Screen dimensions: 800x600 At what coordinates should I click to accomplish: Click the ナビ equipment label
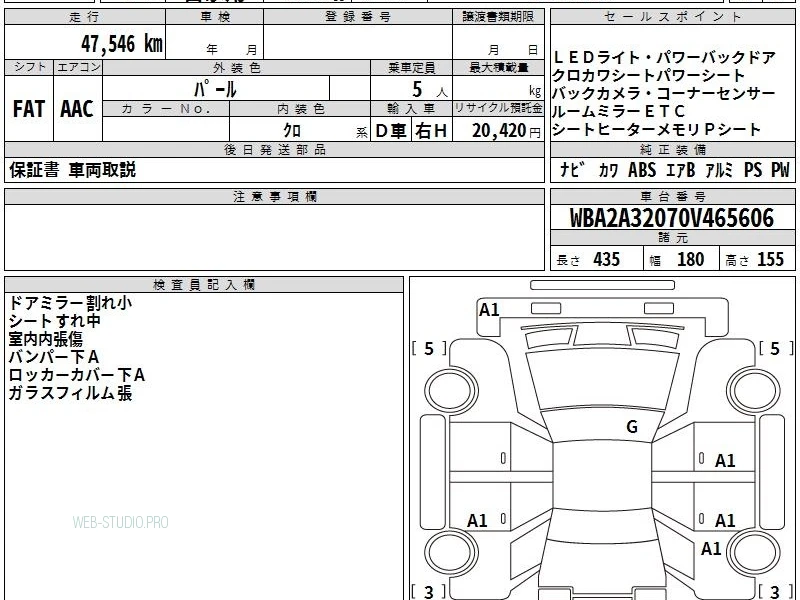(572, 169)
